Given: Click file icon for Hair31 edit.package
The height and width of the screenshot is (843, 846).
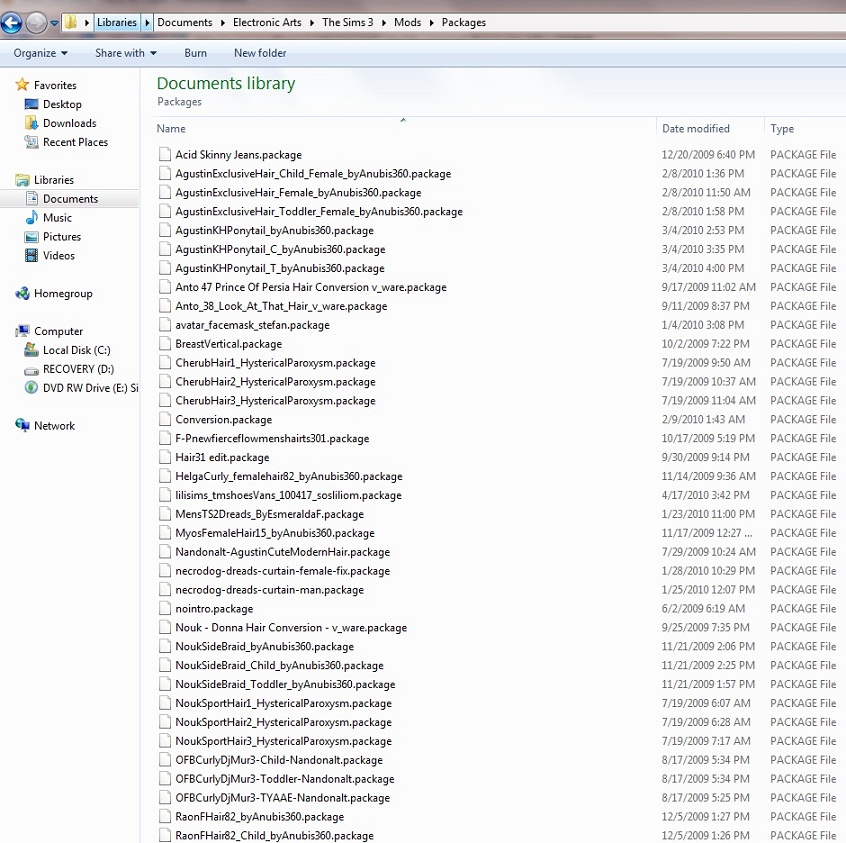Looking at the screenshot, I should 165,457.
